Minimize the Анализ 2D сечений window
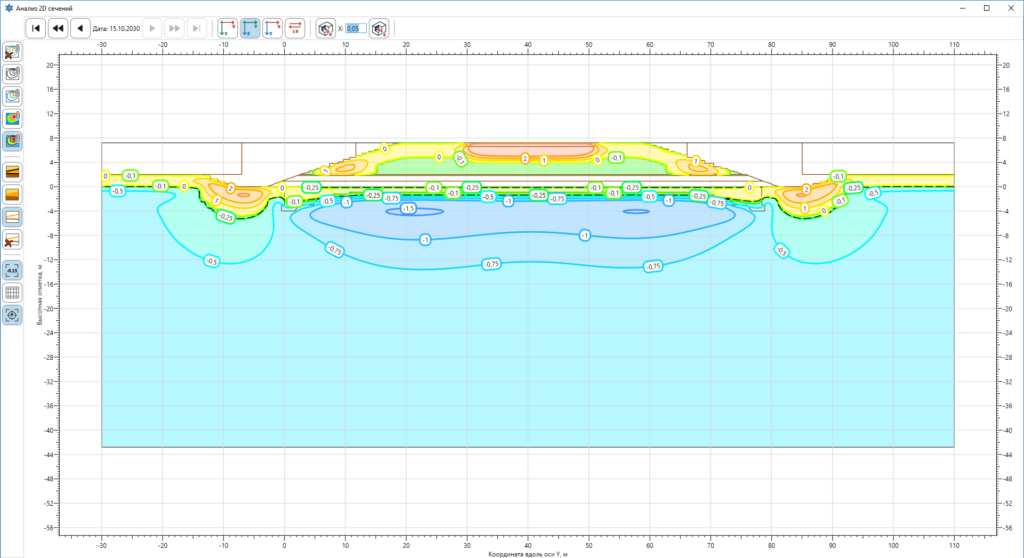The width and height of the screenshot is (1024, 558). [963, 8]
